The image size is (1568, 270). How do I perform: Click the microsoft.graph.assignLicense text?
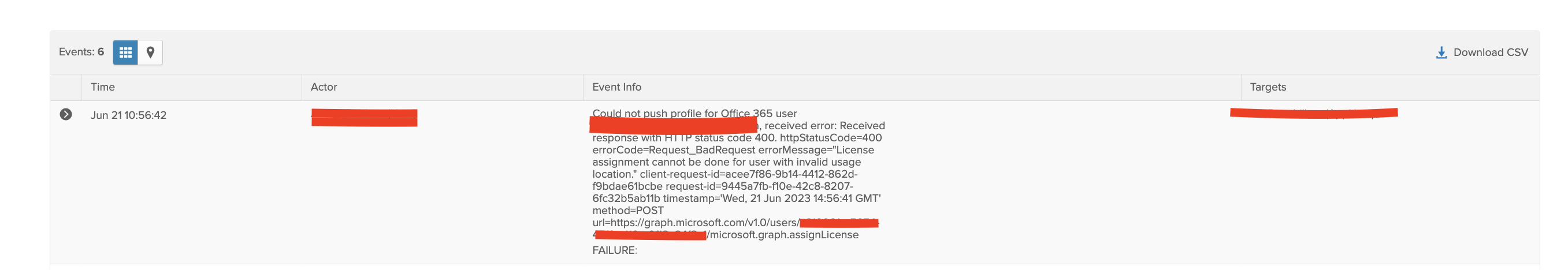784,235
